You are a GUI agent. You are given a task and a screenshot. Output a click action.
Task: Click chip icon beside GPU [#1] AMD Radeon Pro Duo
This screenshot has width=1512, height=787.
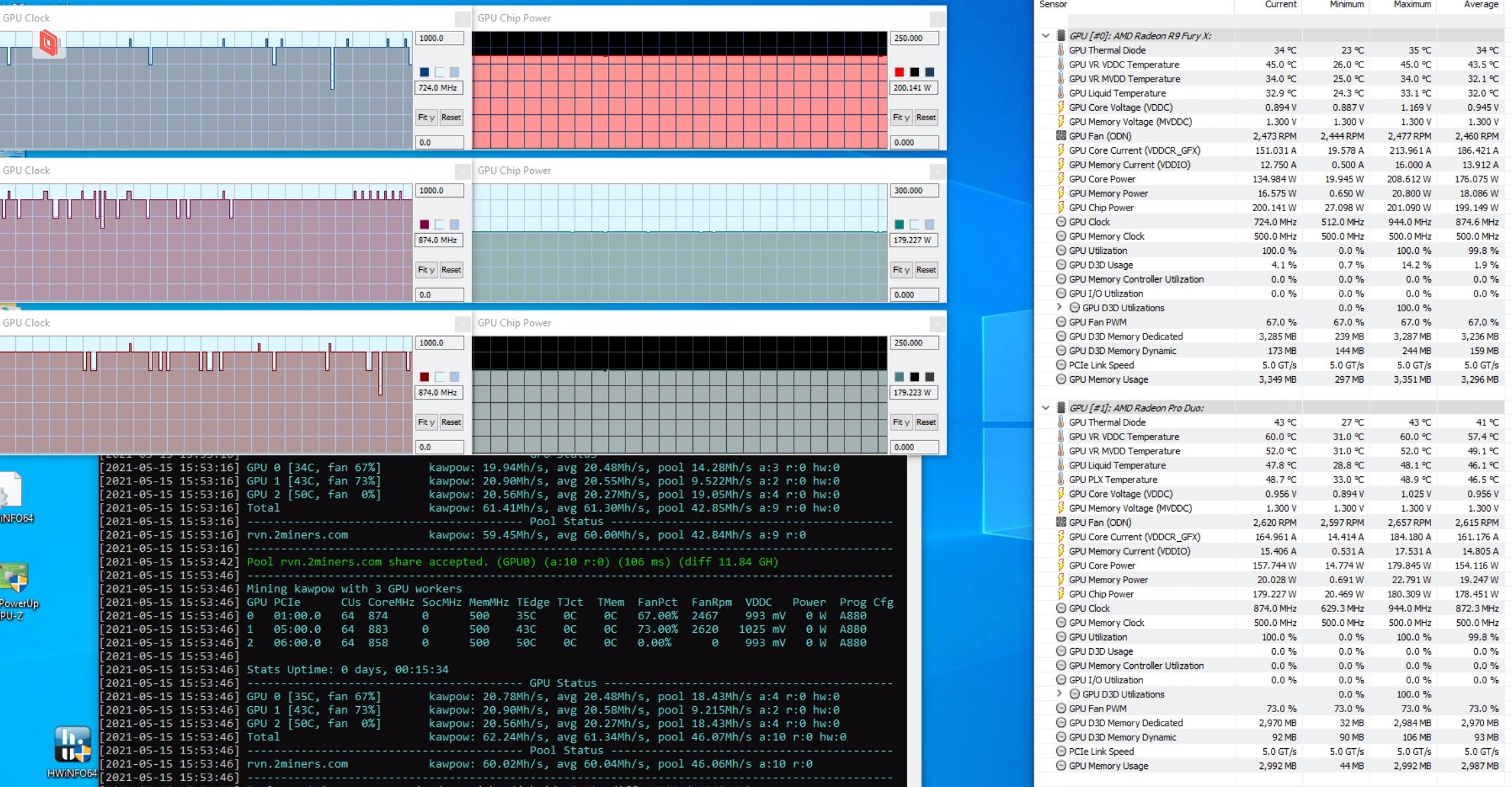(x=1060, y=408)
